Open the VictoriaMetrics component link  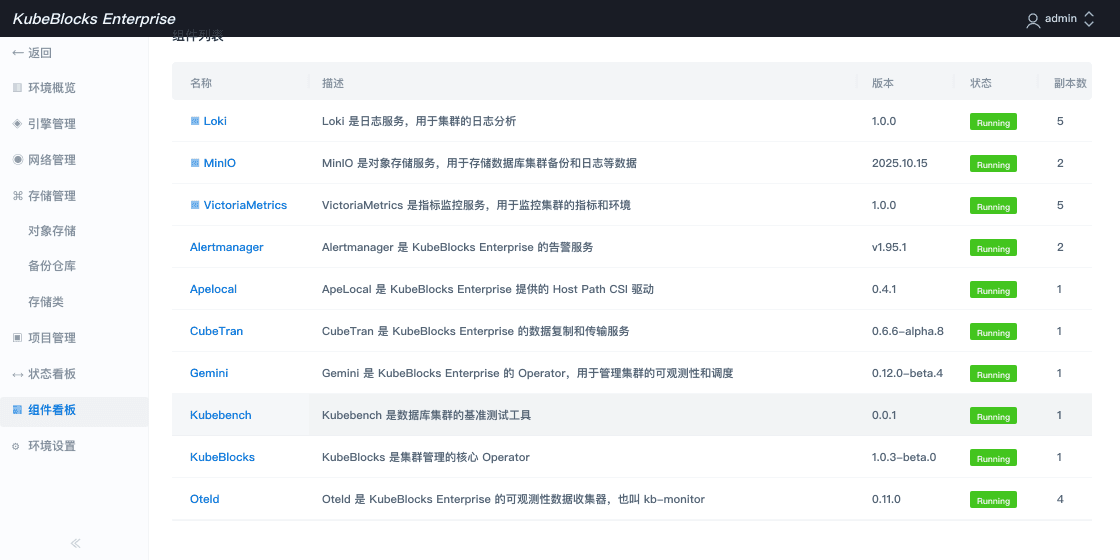pyautogui.click(x=245, y=206)
